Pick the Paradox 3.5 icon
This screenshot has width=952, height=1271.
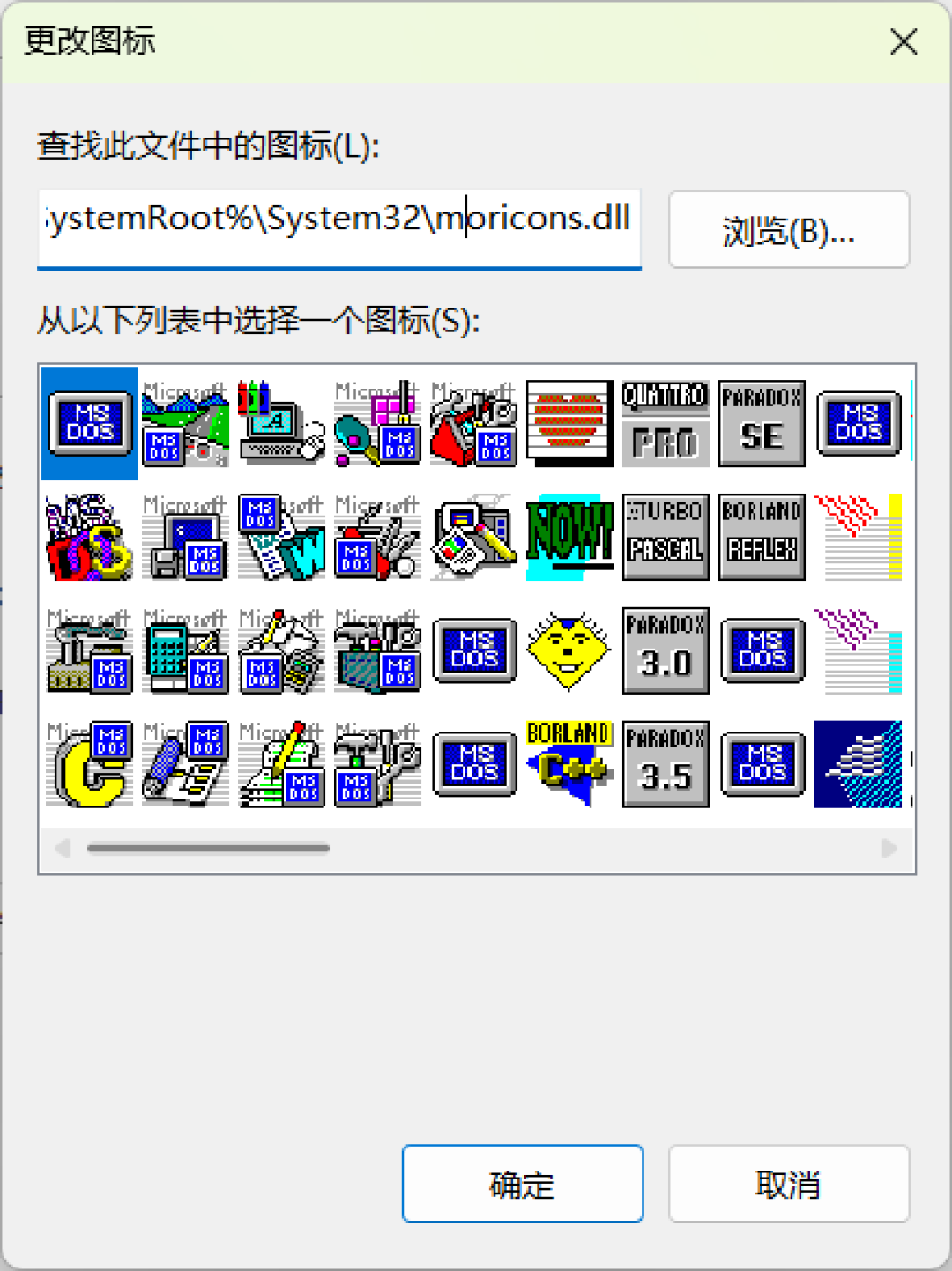point(666,764)
